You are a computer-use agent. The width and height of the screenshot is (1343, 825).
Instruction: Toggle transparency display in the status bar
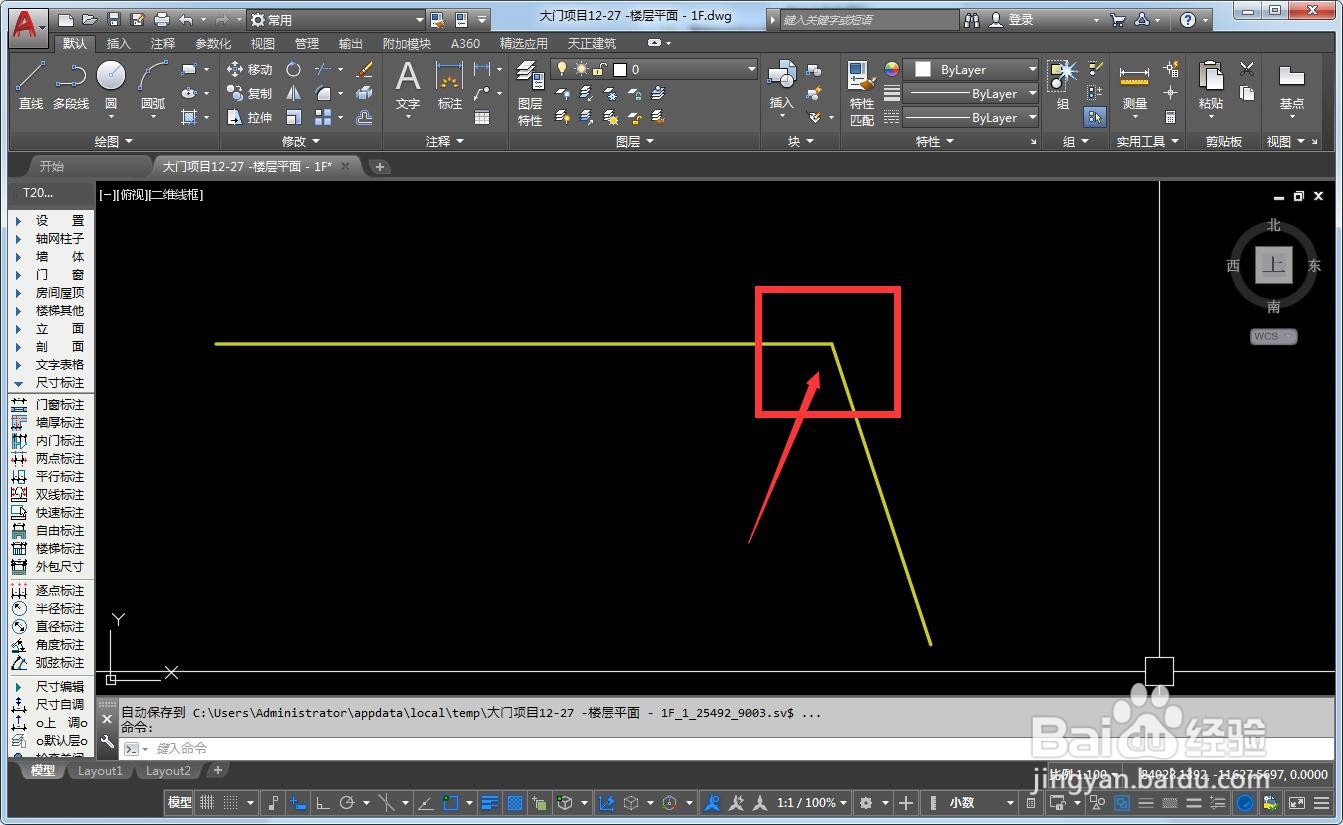pyautogui.click(x=515, y=802)
